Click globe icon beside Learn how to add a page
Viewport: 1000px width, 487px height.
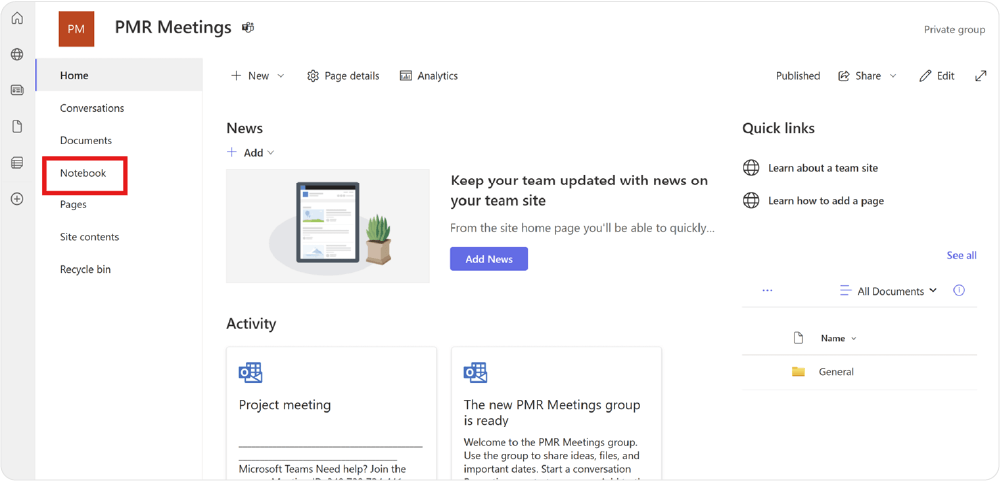pyautogui.click(x=751, y=200)
